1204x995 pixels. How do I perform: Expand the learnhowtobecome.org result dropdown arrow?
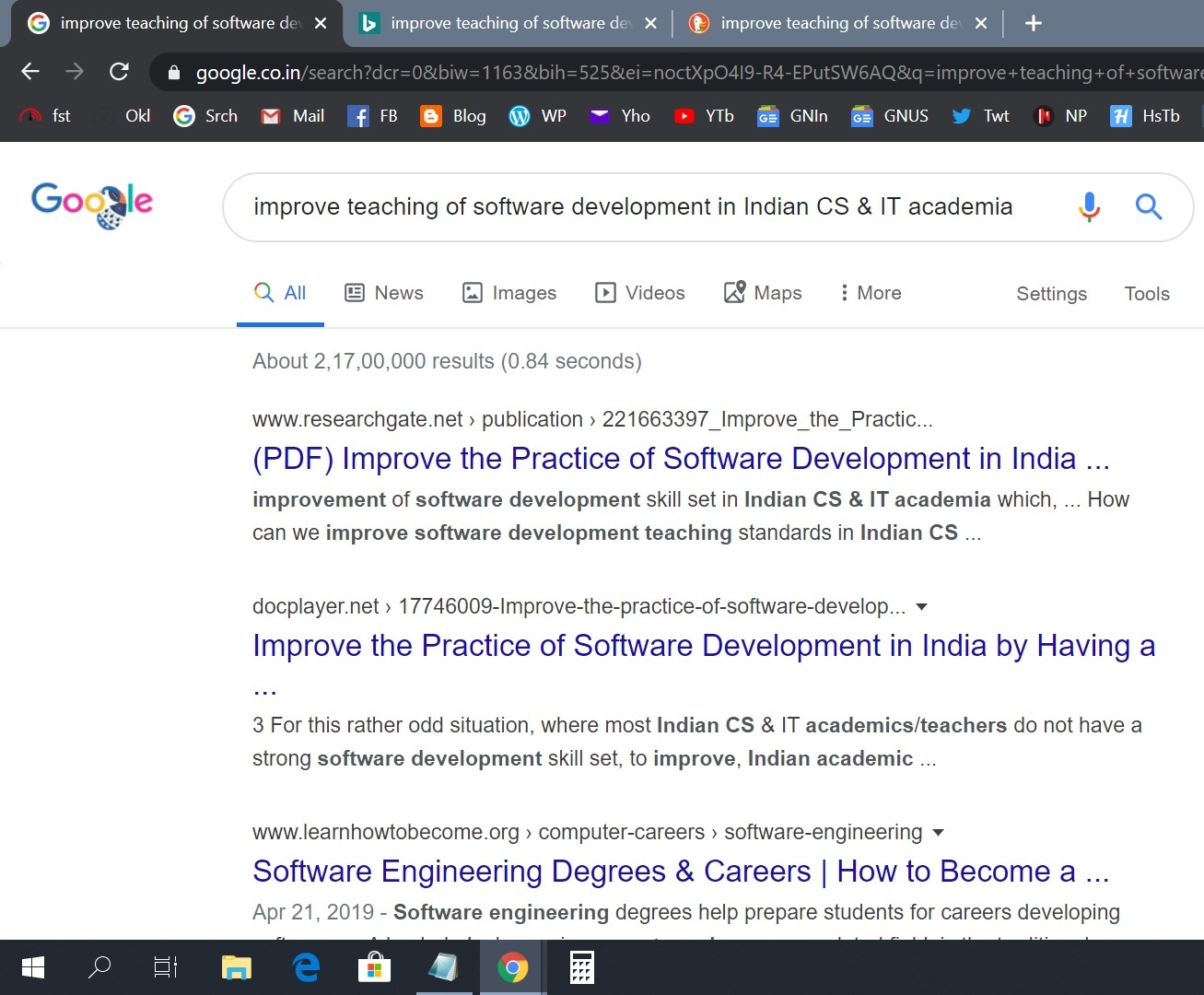tap(938, 833)
